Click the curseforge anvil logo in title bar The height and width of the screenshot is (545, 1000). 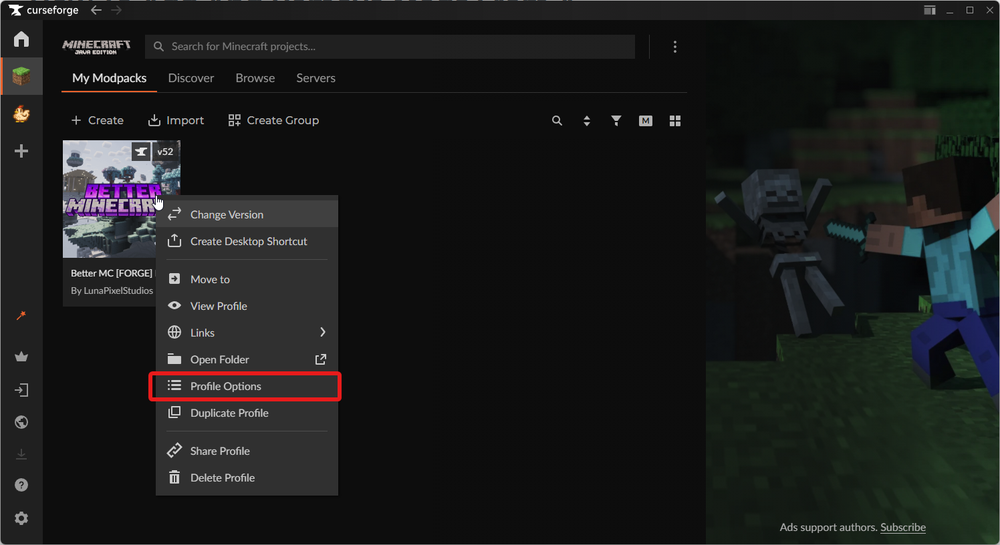(15, 10)
